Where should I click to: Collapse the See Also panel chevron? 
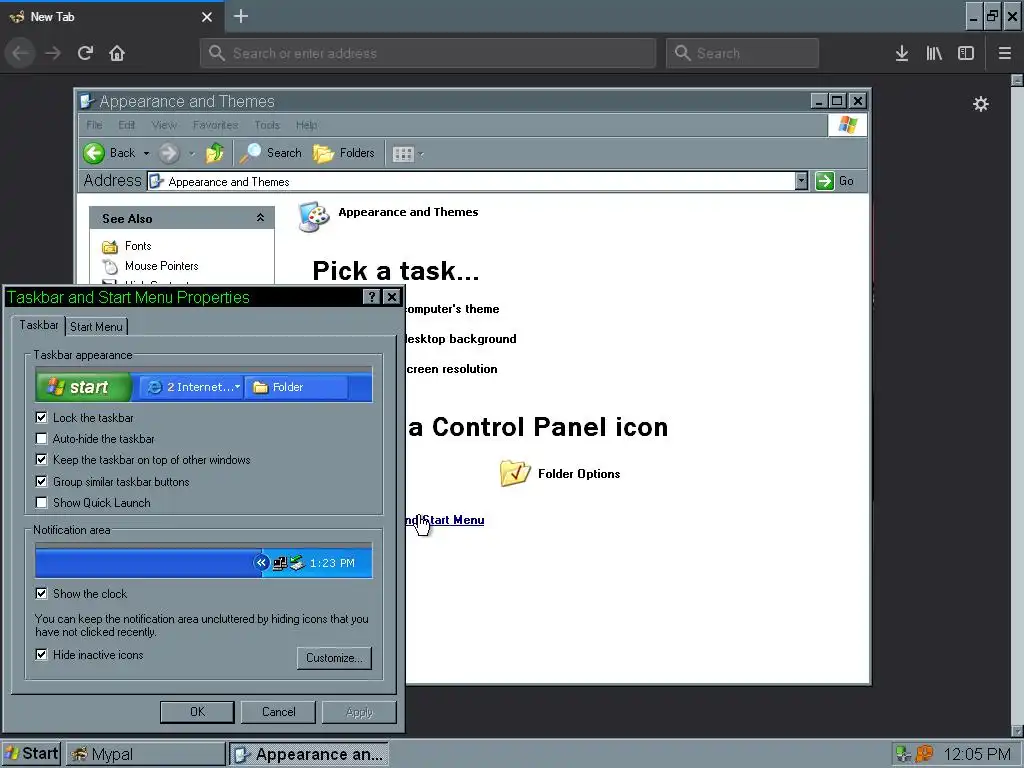pyautogui.click(x=260, y=218)
